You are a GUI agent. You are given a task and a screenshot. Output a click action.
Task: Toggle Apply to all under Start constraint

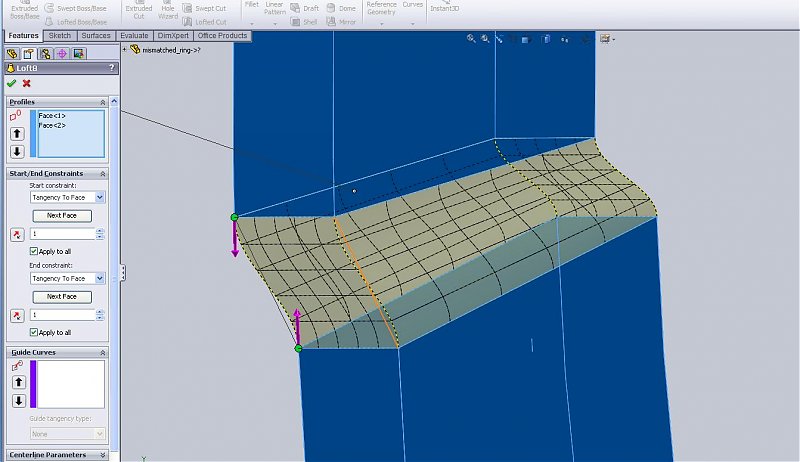point(34,251)
